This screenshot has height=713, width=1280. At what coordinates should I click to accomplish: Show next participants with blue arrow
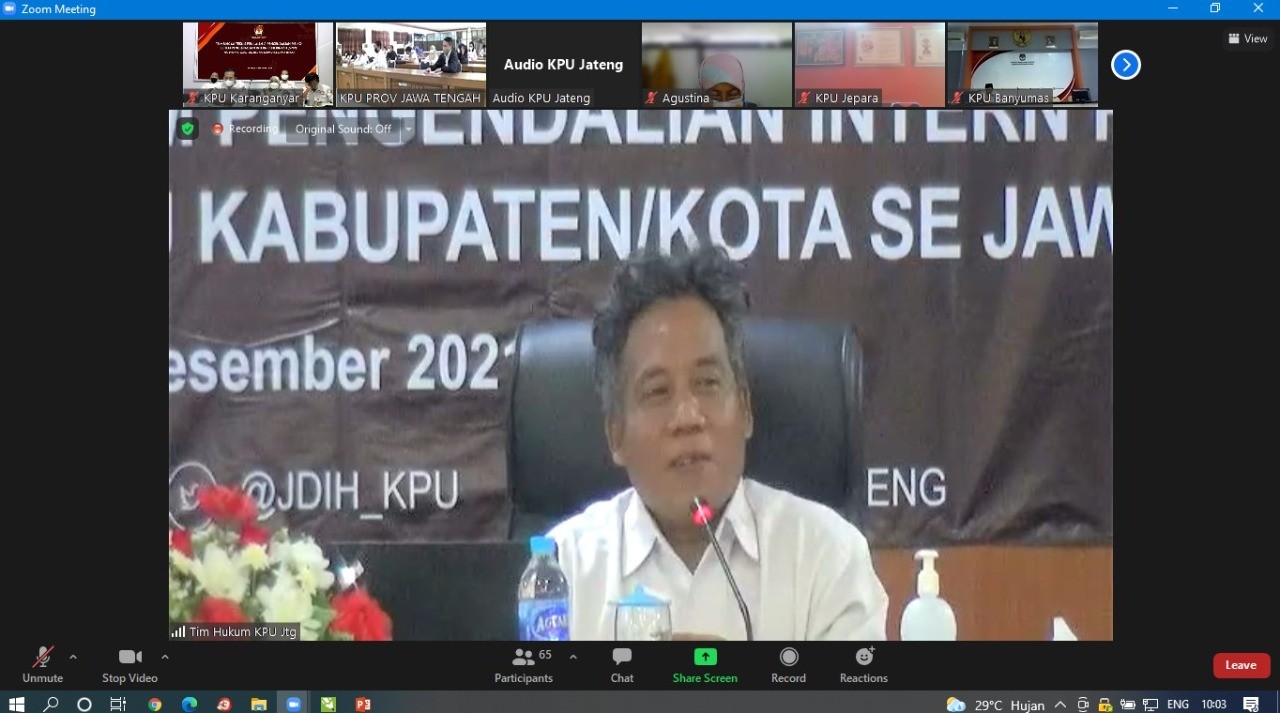click(x=1126, y=65)
